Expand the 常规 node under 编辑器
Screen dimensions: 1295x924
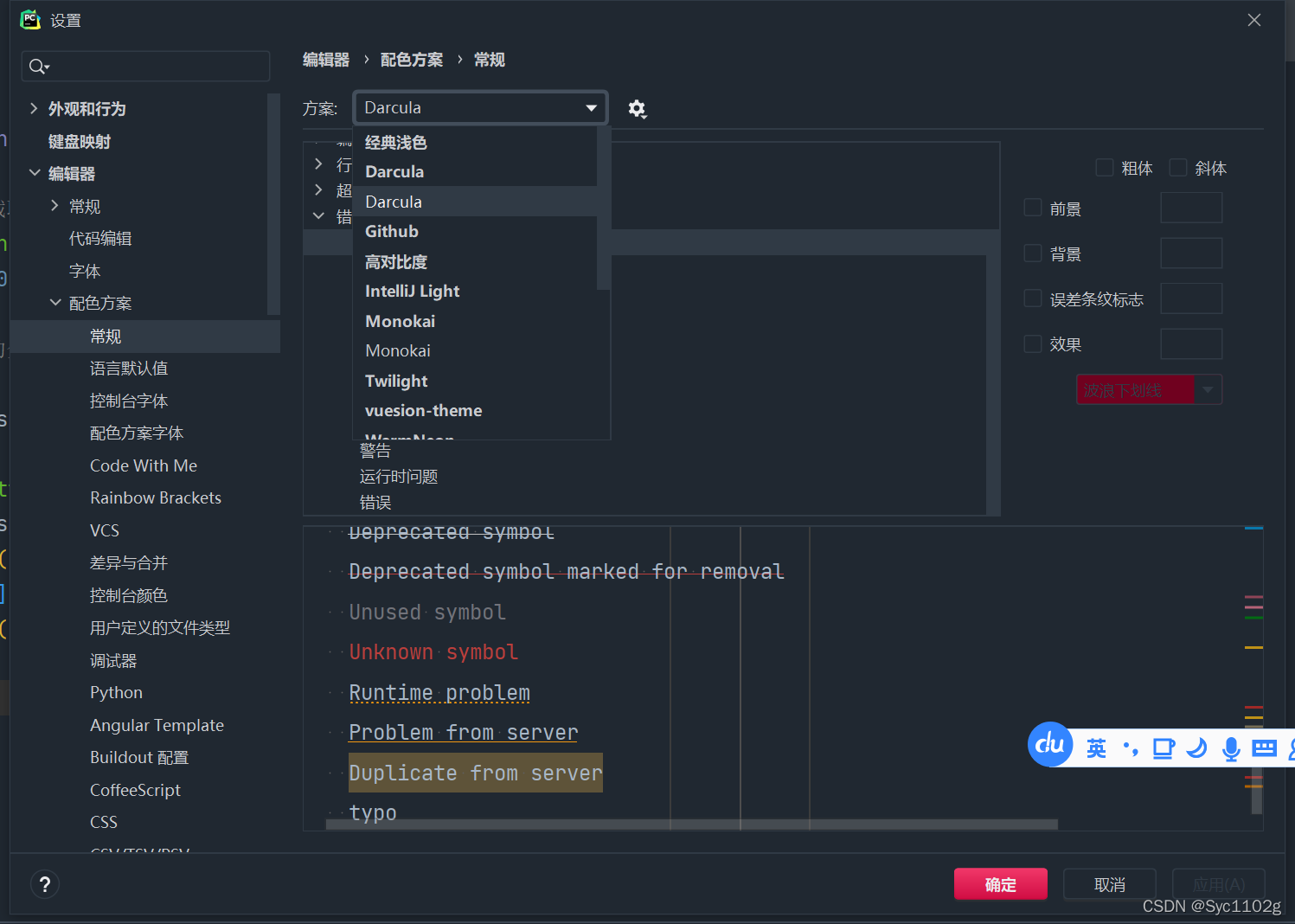point(54,206)
